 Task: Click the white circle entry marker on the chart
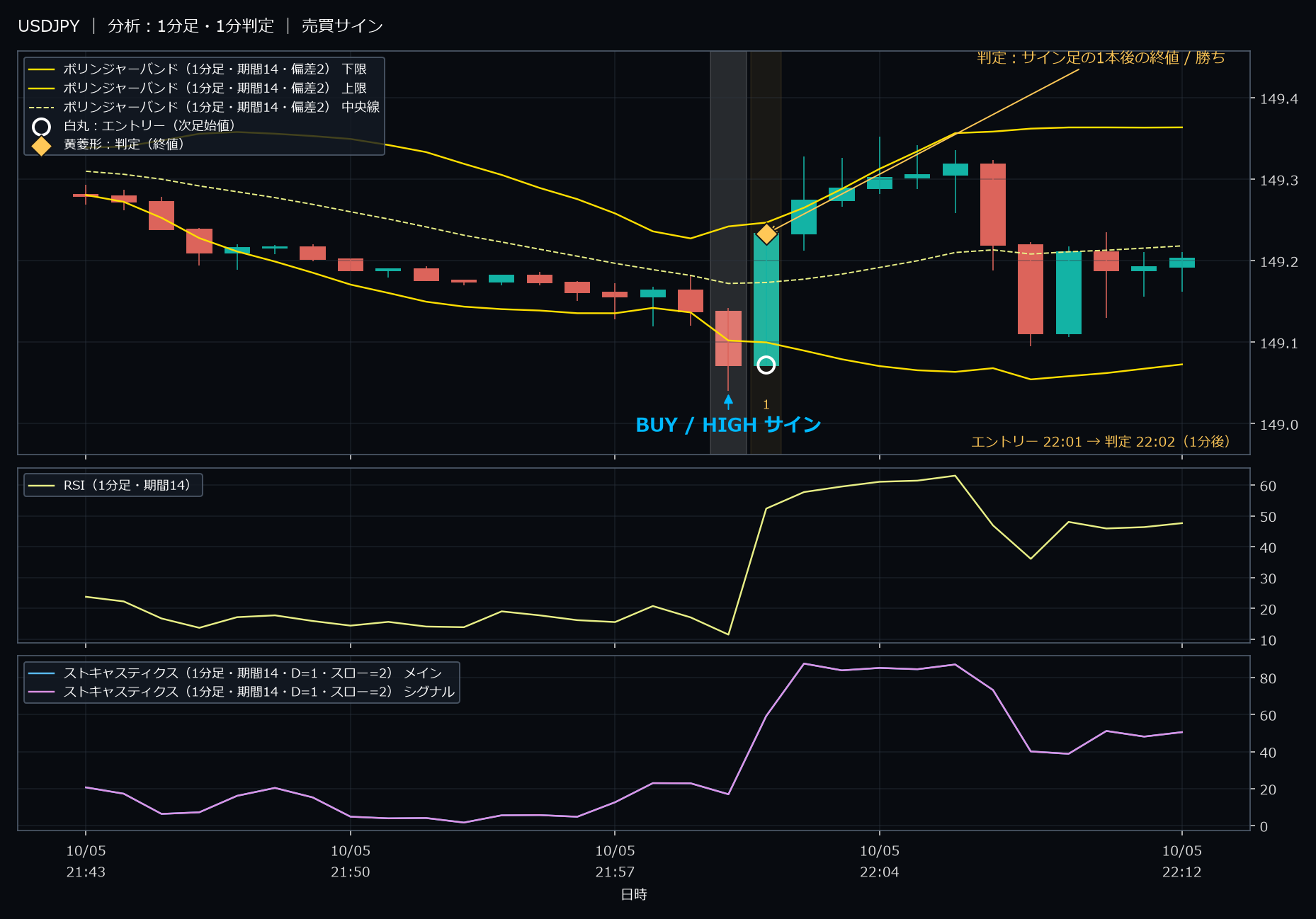pos(766,365)
